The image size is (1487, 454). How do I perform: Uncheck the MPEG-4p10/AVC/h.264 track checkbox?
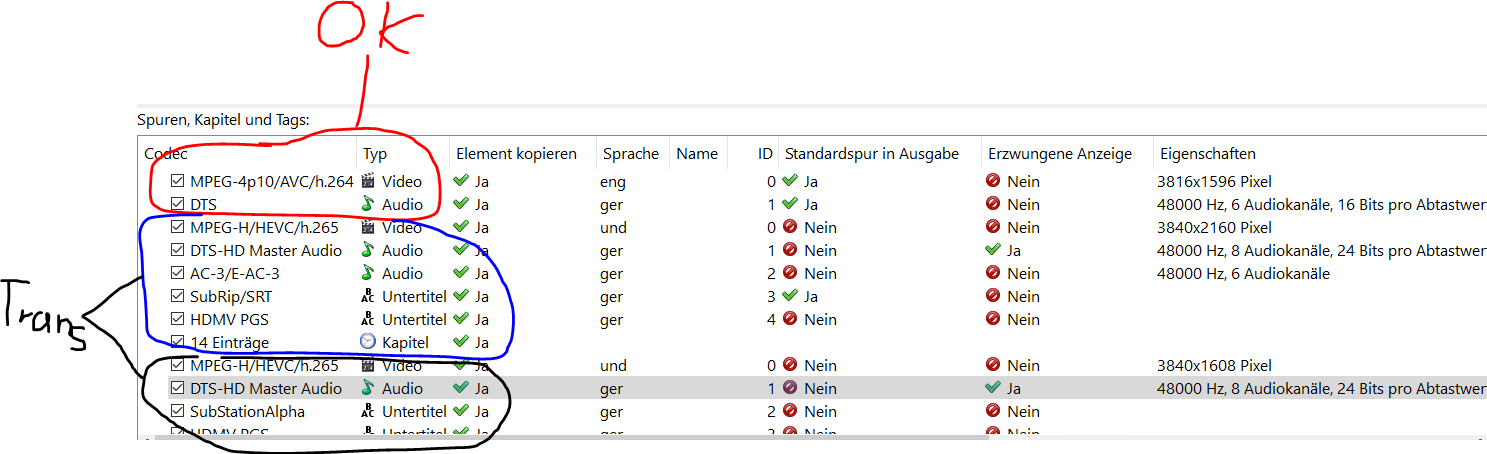tap(178, 181)
